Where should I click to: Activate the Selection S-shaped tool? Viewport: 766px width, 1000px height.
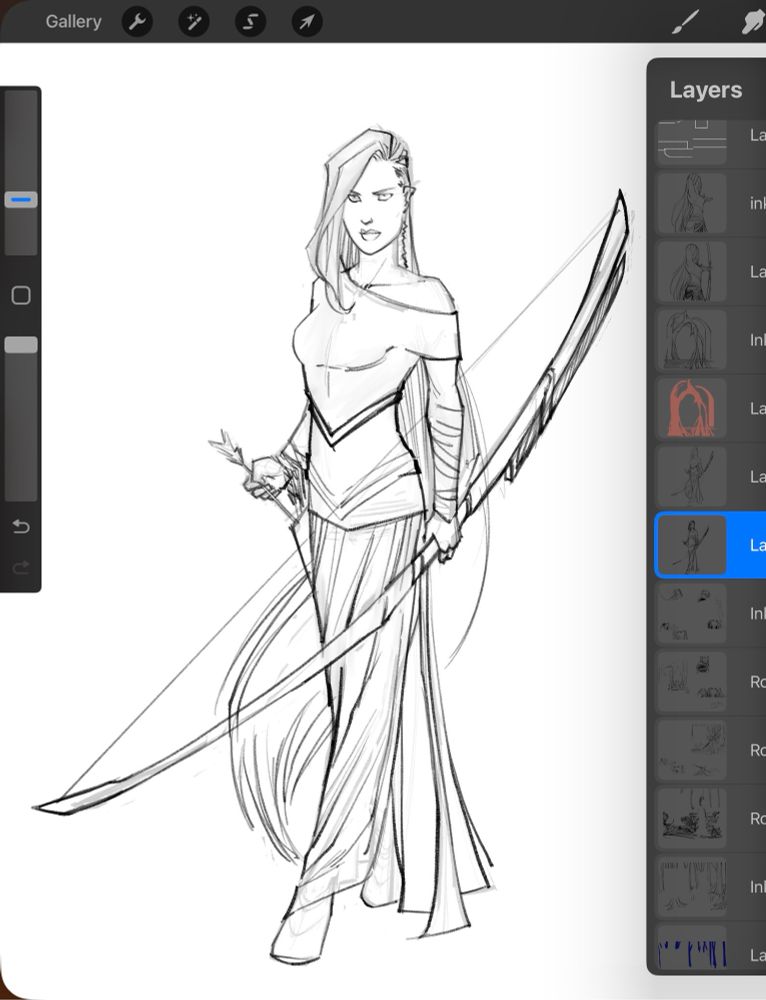click(250, 22)
